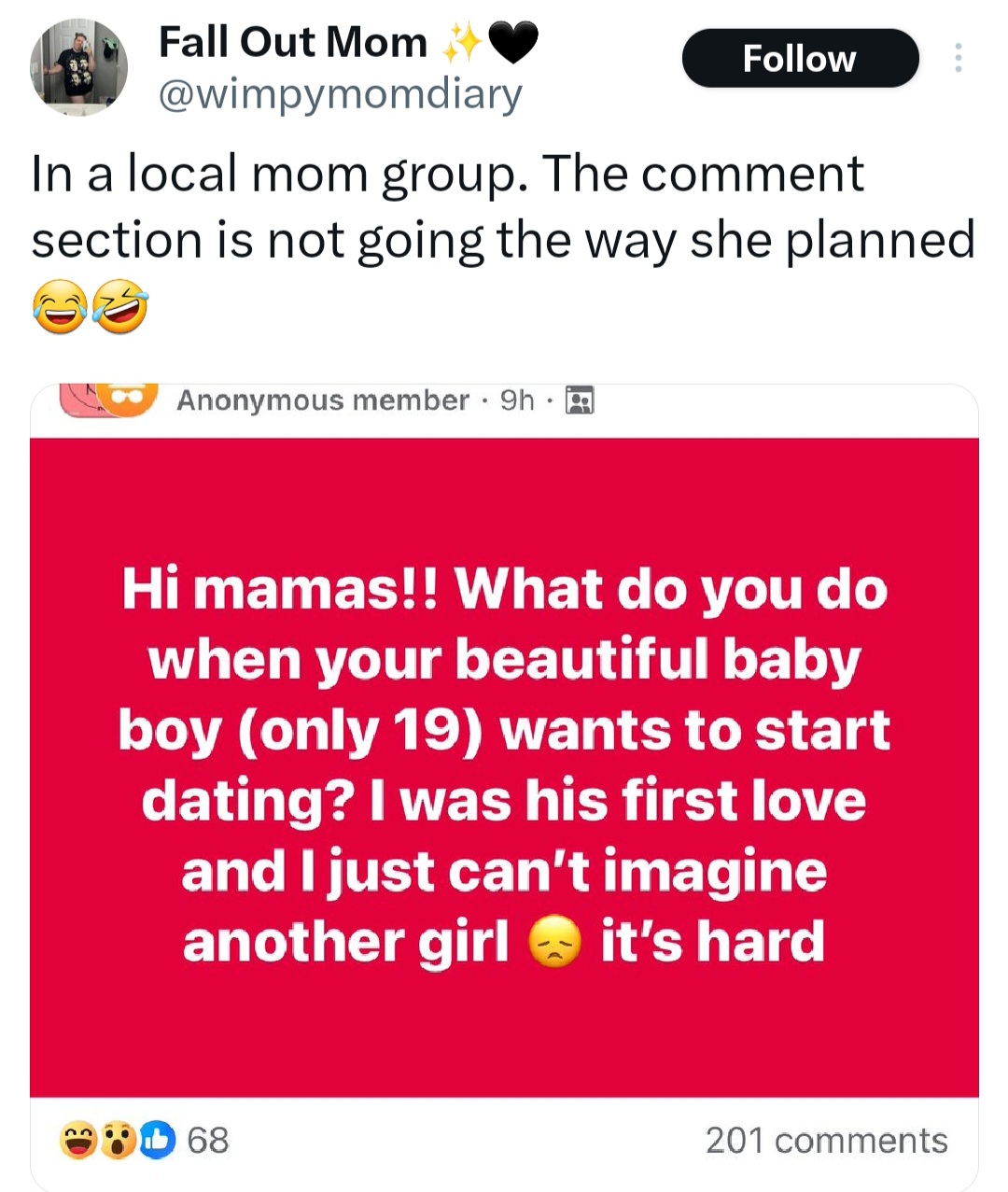Viewport: 1008px width, 1192px height.
Task: Open the red background post image
Action: point(504,765)
